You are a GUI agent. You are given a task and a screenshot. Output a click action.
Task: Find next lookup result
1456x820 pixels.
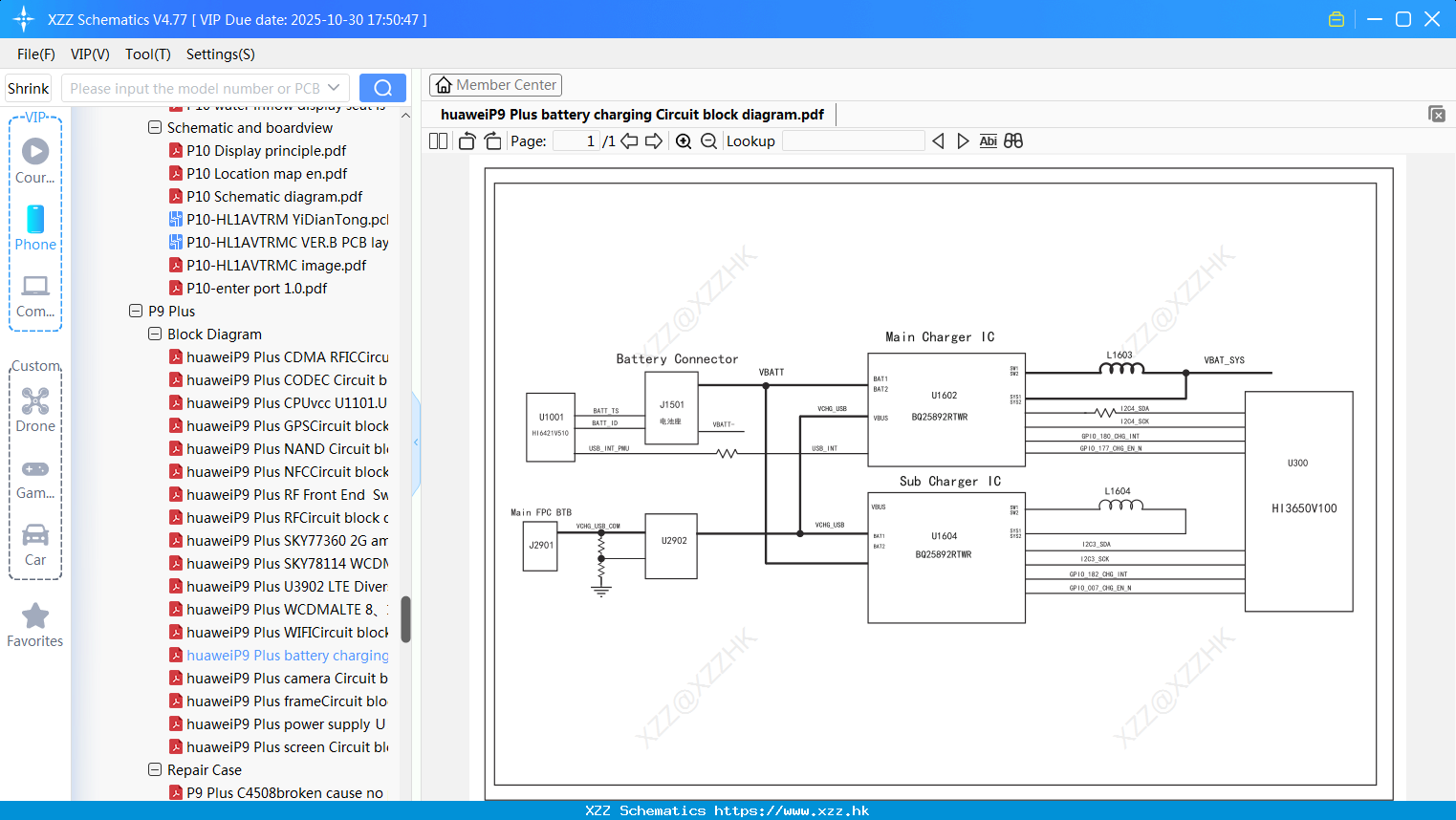tap(963, 141)
